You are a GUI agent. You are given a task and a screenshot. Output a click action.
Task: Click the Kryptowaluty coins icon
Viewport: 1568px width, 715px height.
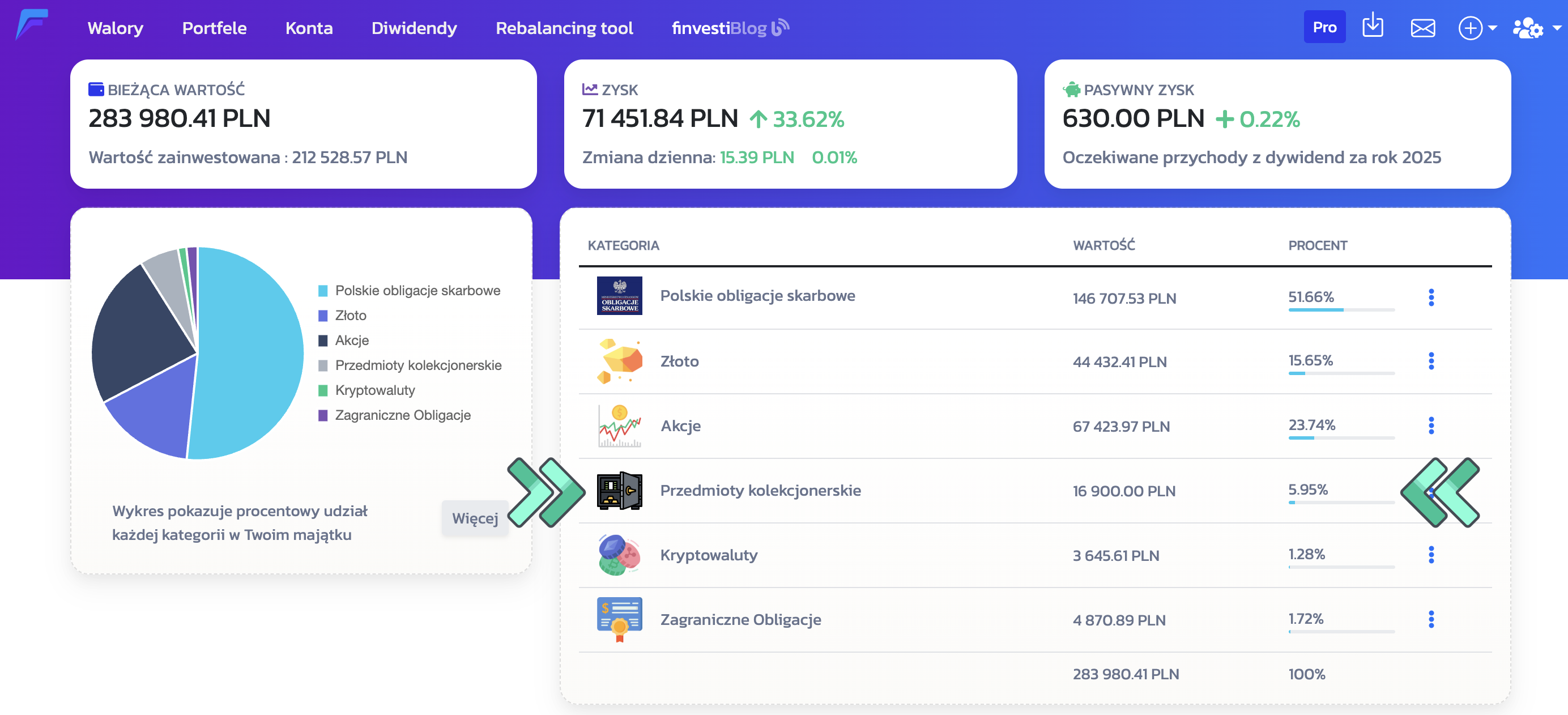pyautogui.click(x=619, y=555)
